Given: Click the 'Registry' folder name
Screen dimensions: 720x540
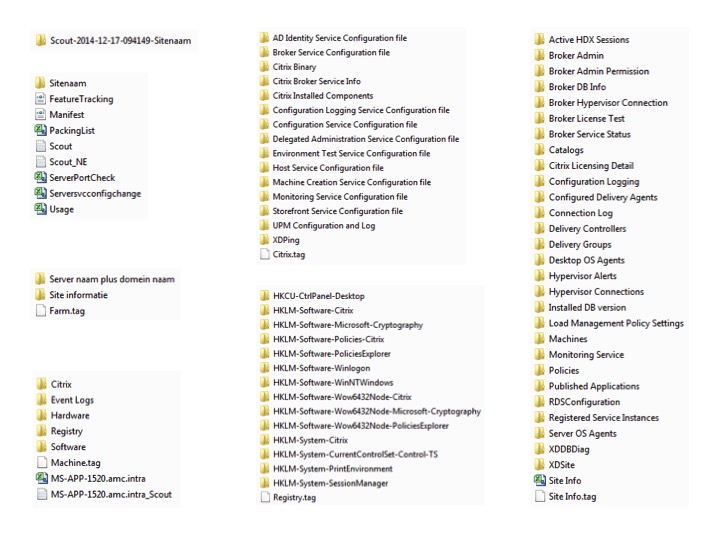Looking at the screenshot, I should tap(67, 431).
